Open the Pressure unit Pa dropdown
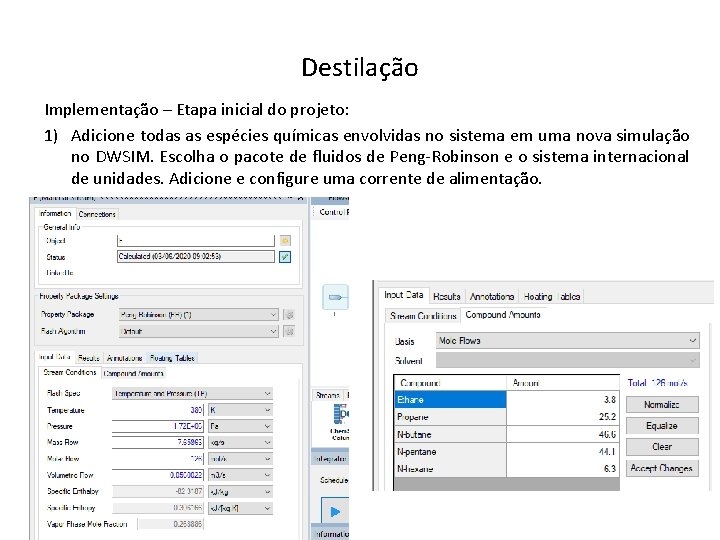720x540 pixels. [240, 426]
